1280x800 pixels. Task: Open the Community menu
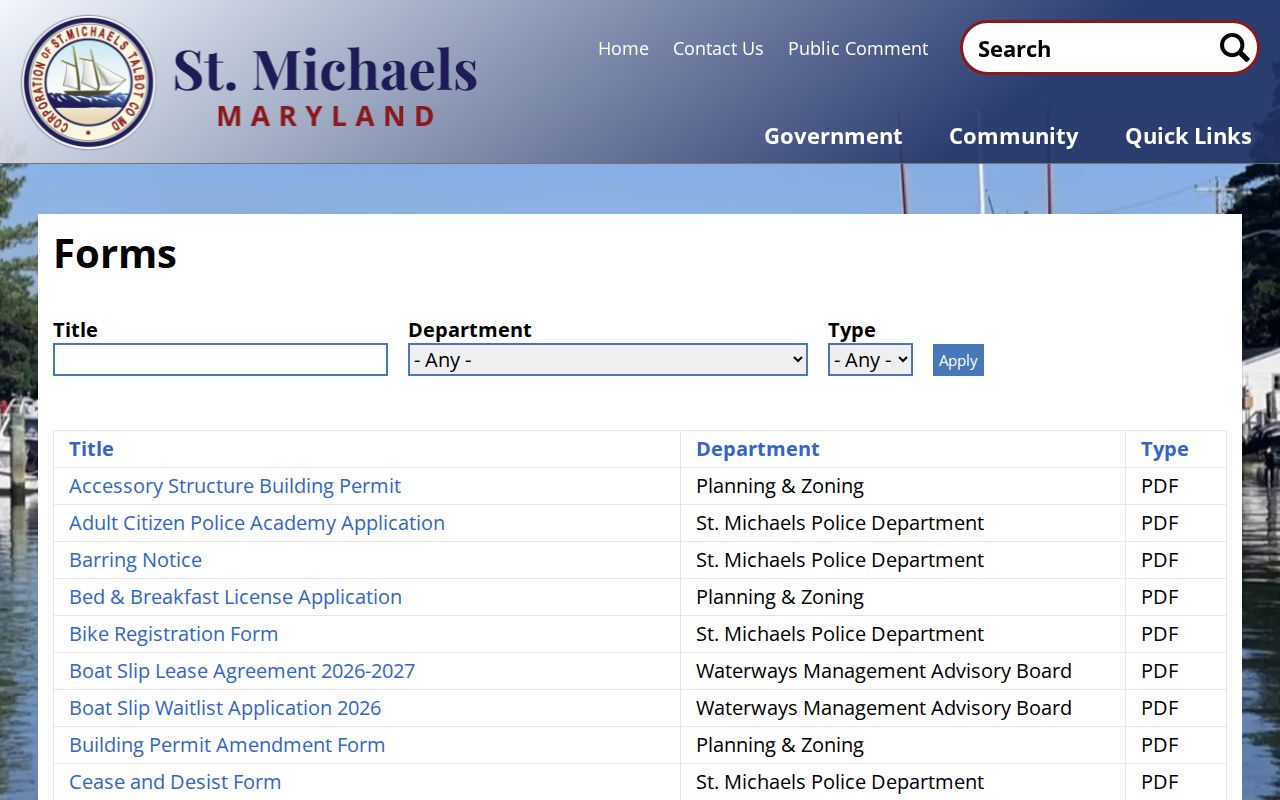(x=1013, y=136)
